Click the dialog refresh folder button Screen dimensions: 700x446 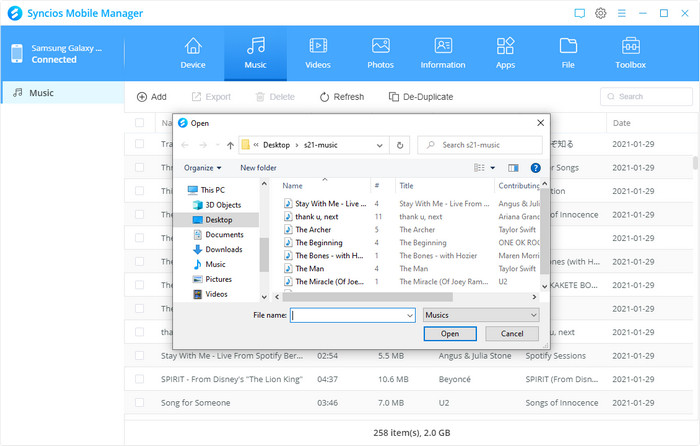(x=400, y=145)
